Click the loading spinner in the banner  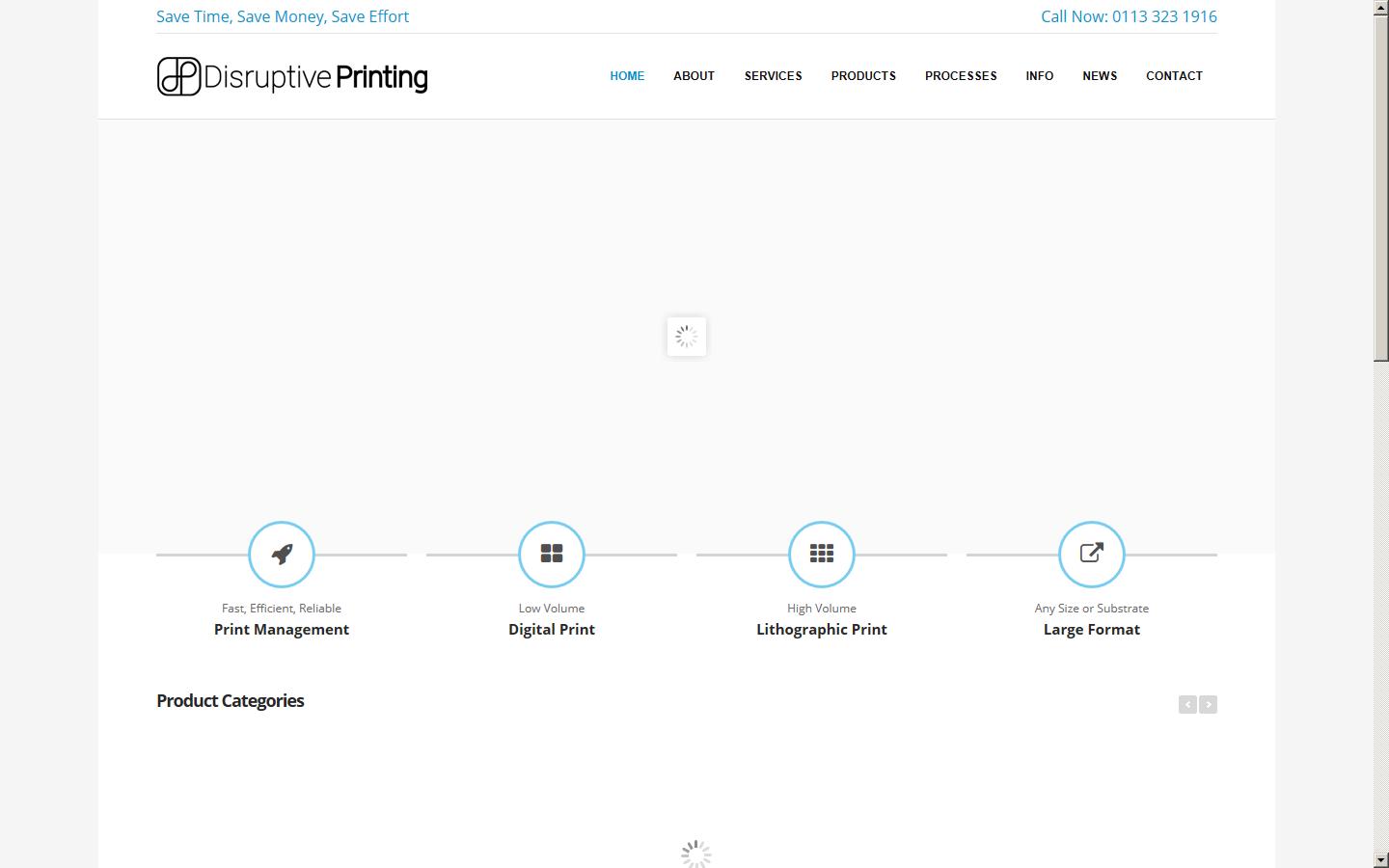pyautogui.click(x=686, y=336)
